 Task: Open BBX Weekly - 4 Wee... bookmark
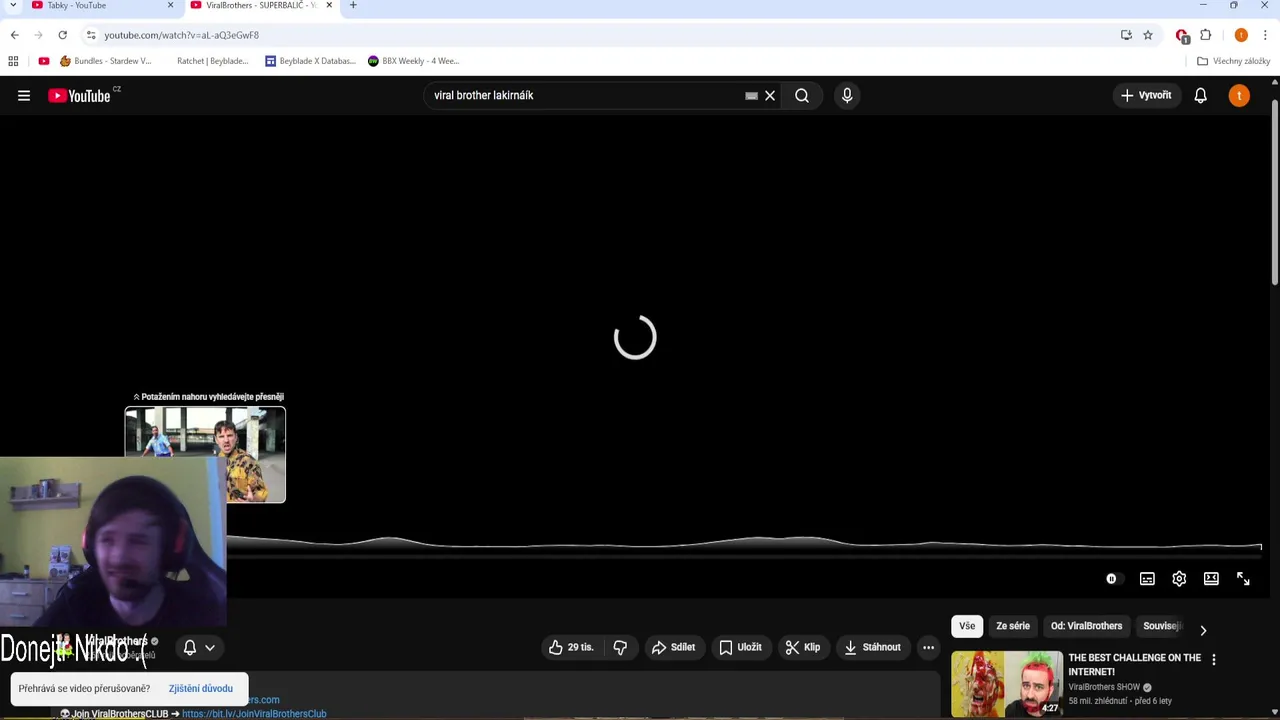pos(413,61)
